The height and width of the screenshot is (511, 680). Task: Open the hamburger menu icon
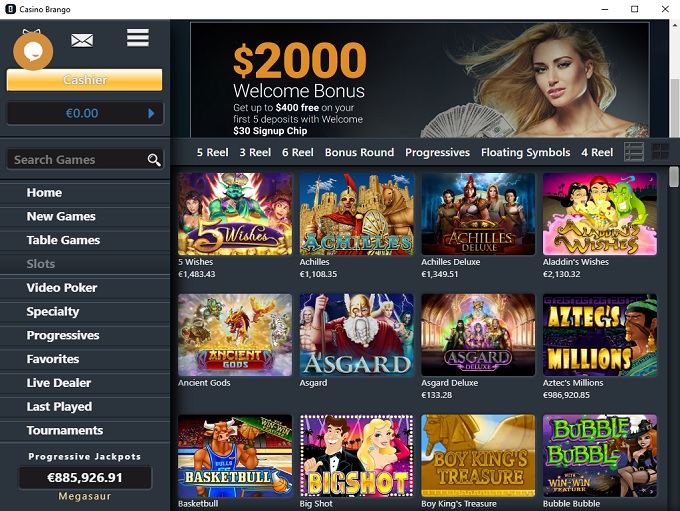pyautogui.click(x=138, y=38)
